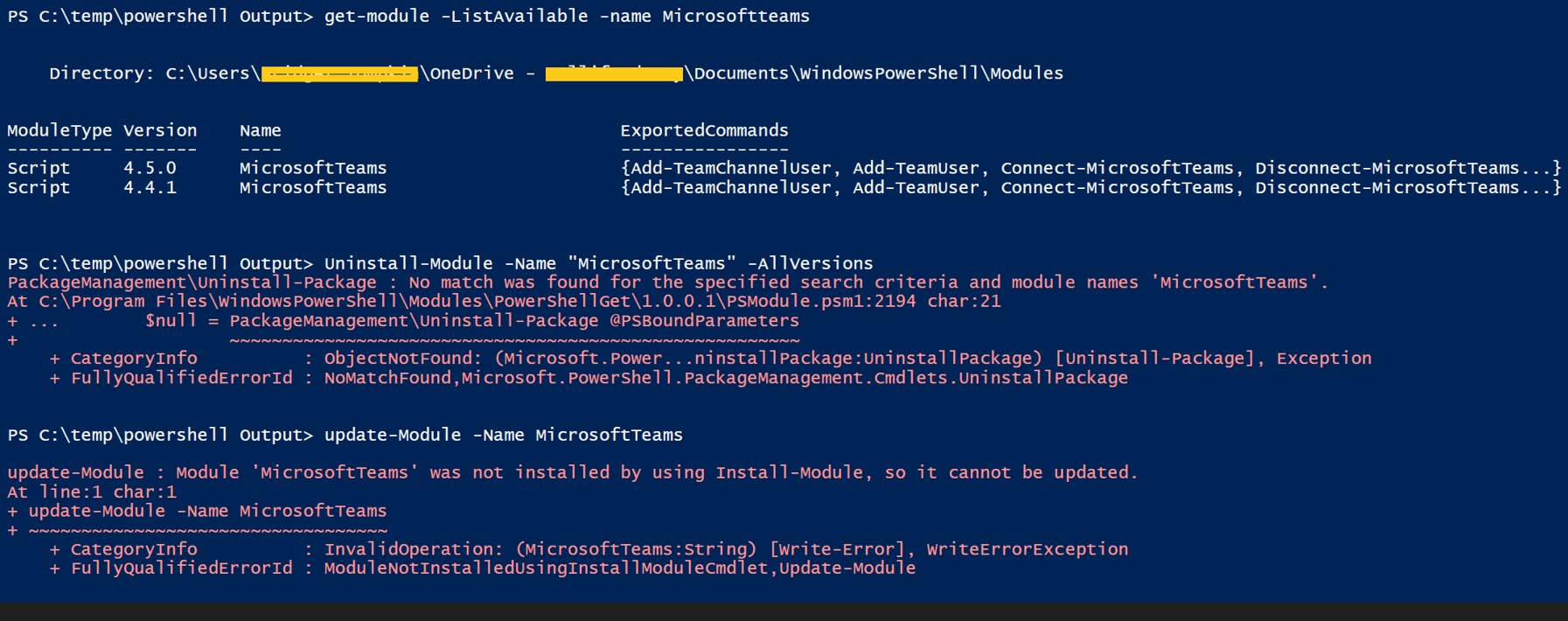Click the 'cannot be updated' error message
1568x621 pixels.
coord(573,472)
